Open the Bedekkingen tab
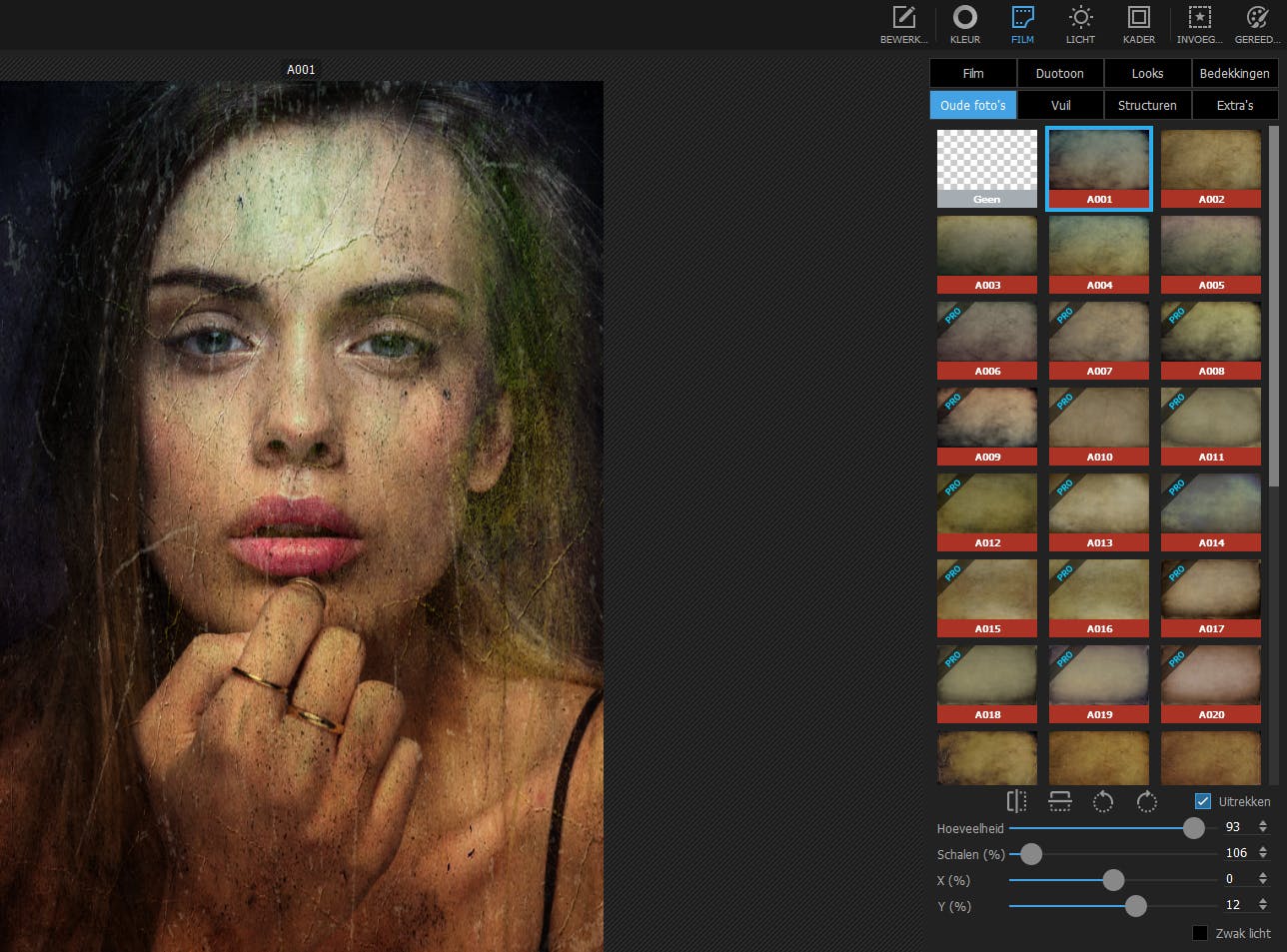Image resolution: width=1287 pixels, height=952 pixels. tap(1234, 73)
